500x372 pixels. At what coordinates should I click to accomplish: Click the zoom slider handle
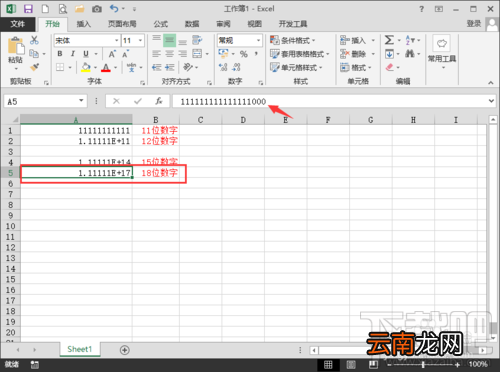(x=423, y=365)
